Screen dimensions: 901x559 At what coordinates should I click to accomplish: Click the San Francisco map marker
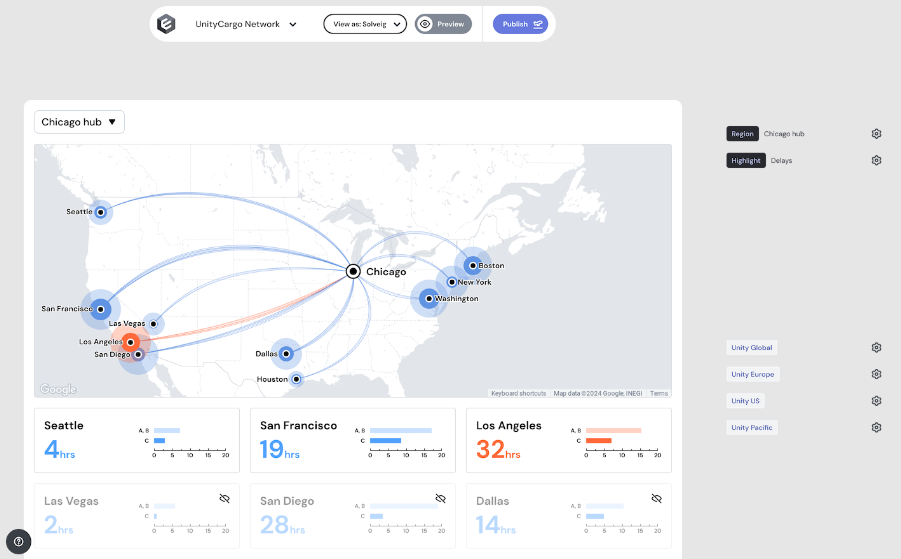click(101, 309)
